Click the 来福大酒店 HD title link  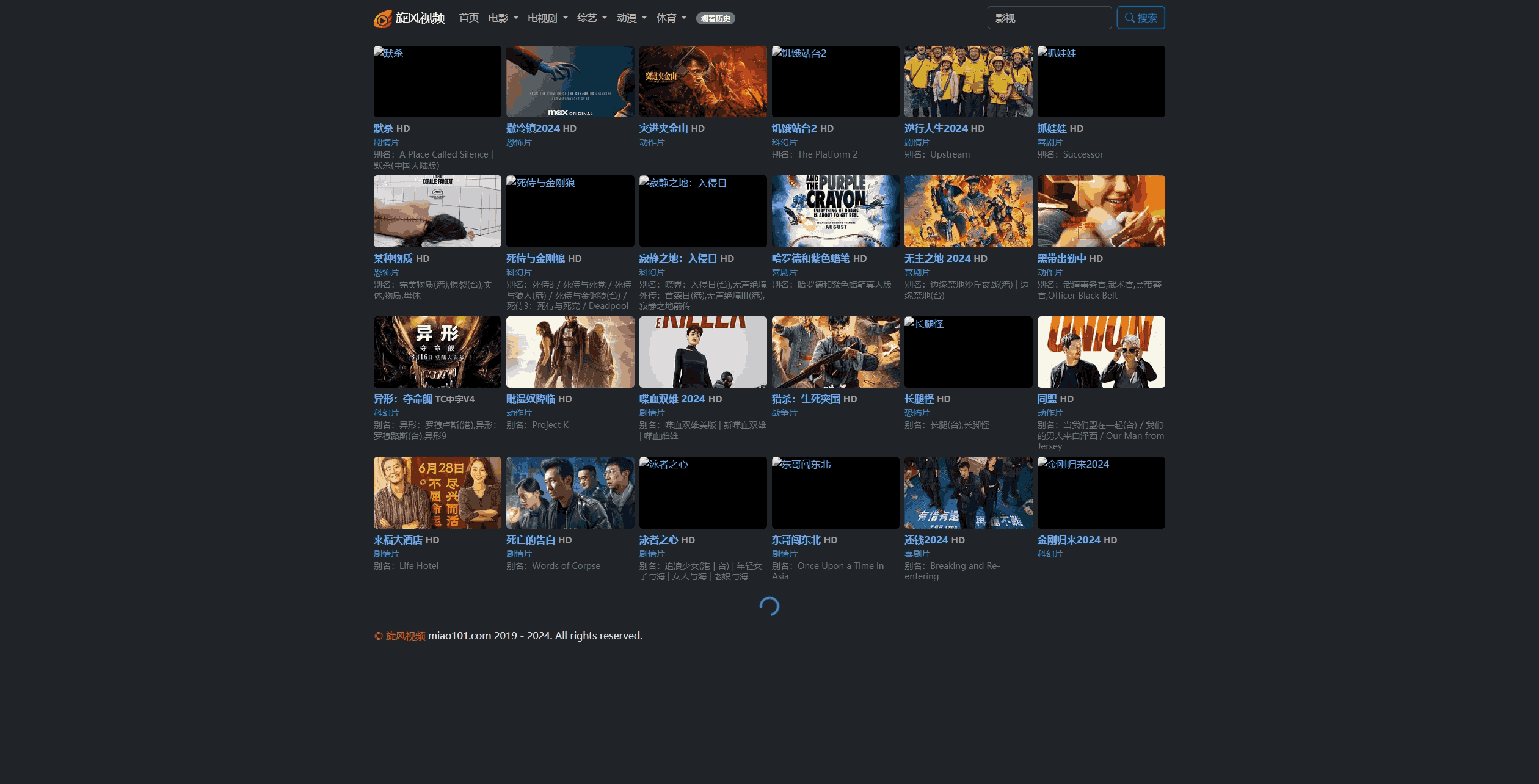(406, 540)
